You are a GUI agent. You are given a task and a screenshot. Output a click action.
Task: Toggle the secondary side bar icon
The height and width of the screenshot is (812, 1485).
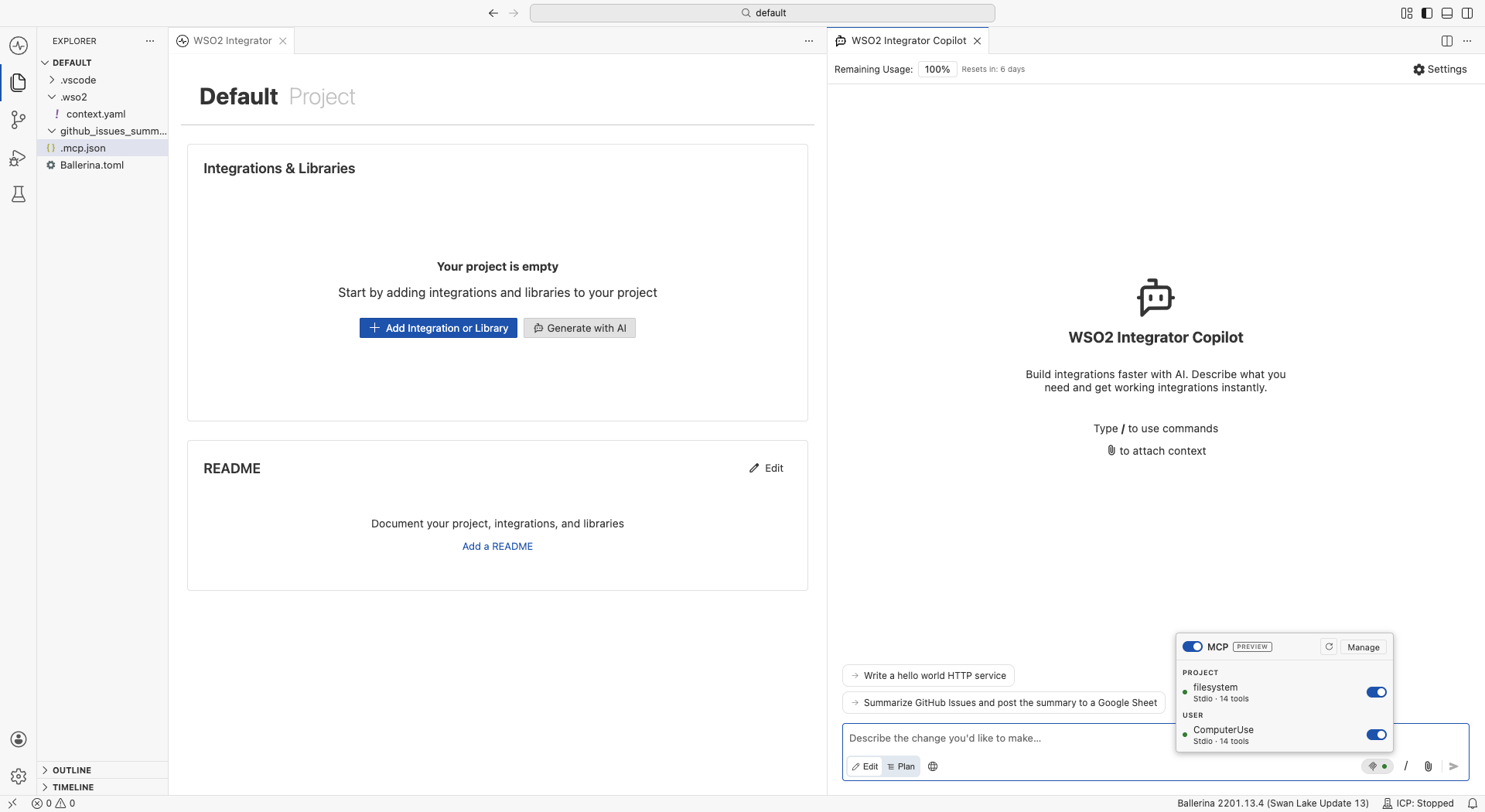[x=1467, y=13]
